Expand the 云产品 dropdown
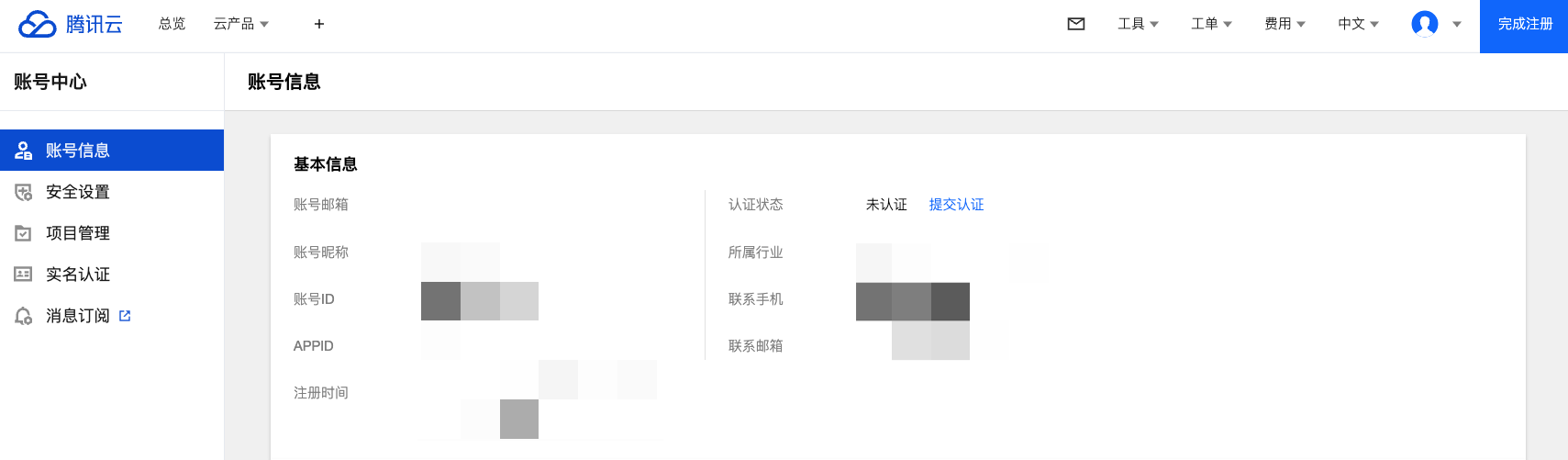Image resolution: width=1568 pixels, height=460 pixels. [x=241, y=24]
